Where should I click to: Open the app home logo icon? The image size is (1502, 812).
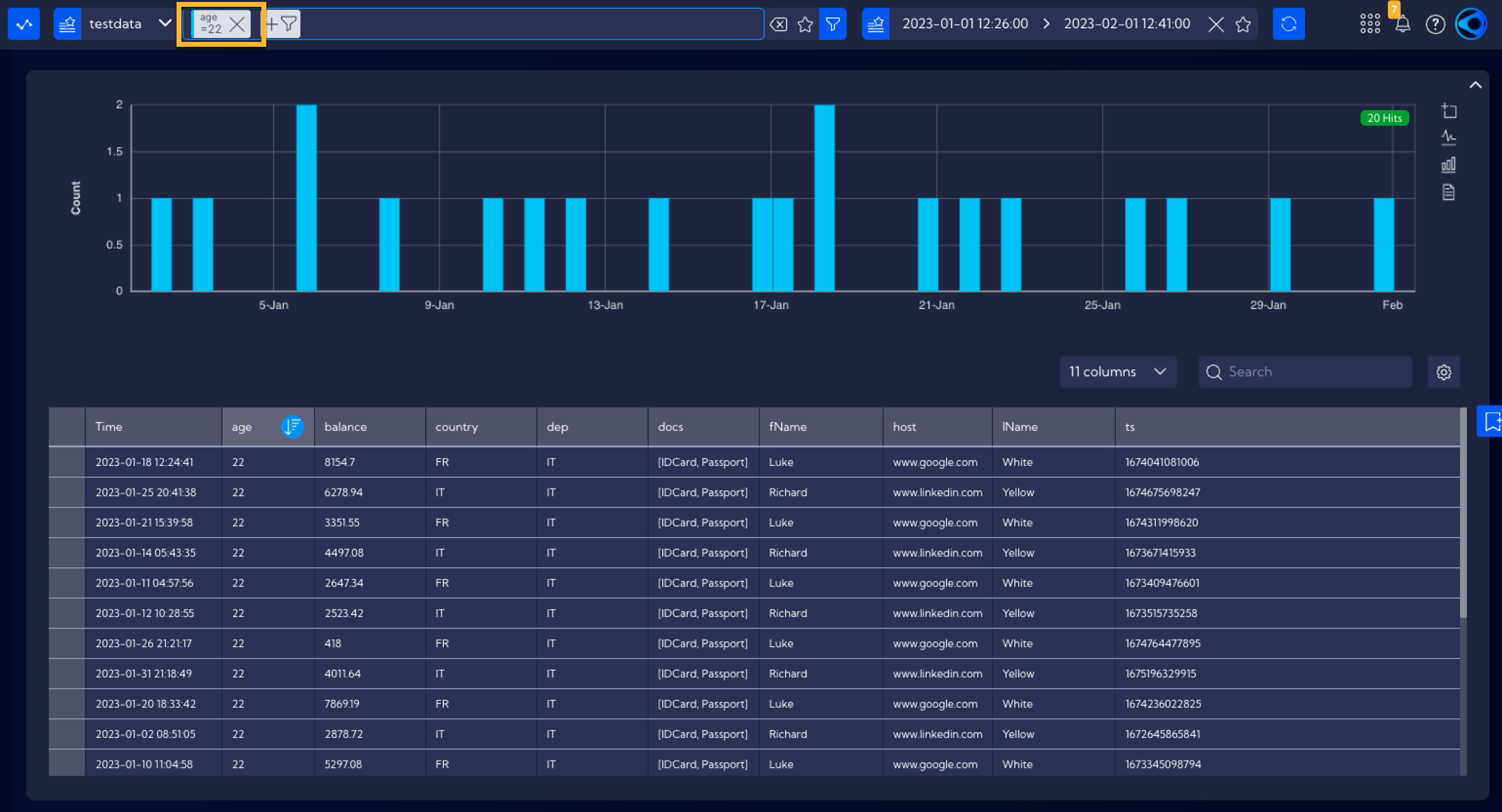[24, 24]
